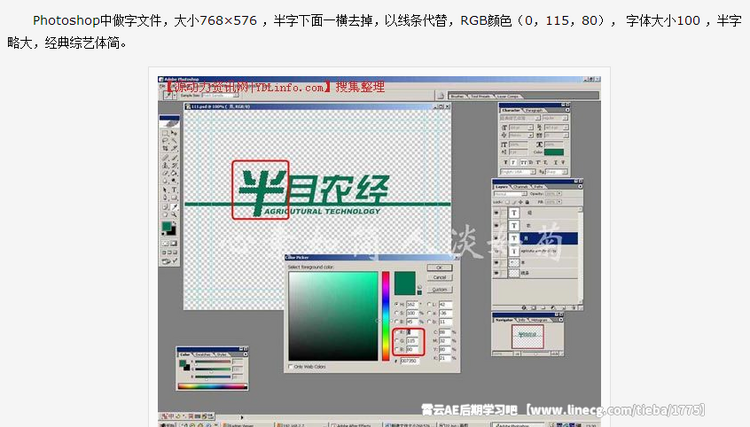Select the Zoom magnifier tool

[174, 214]
